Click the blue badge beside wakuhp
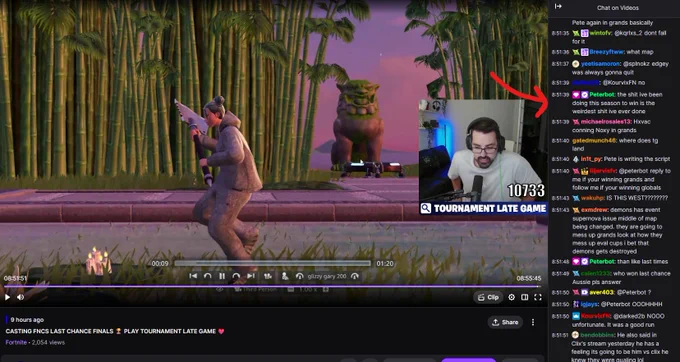Image resolution: width=680 pixels, height=362 pixels. [576, 198]
